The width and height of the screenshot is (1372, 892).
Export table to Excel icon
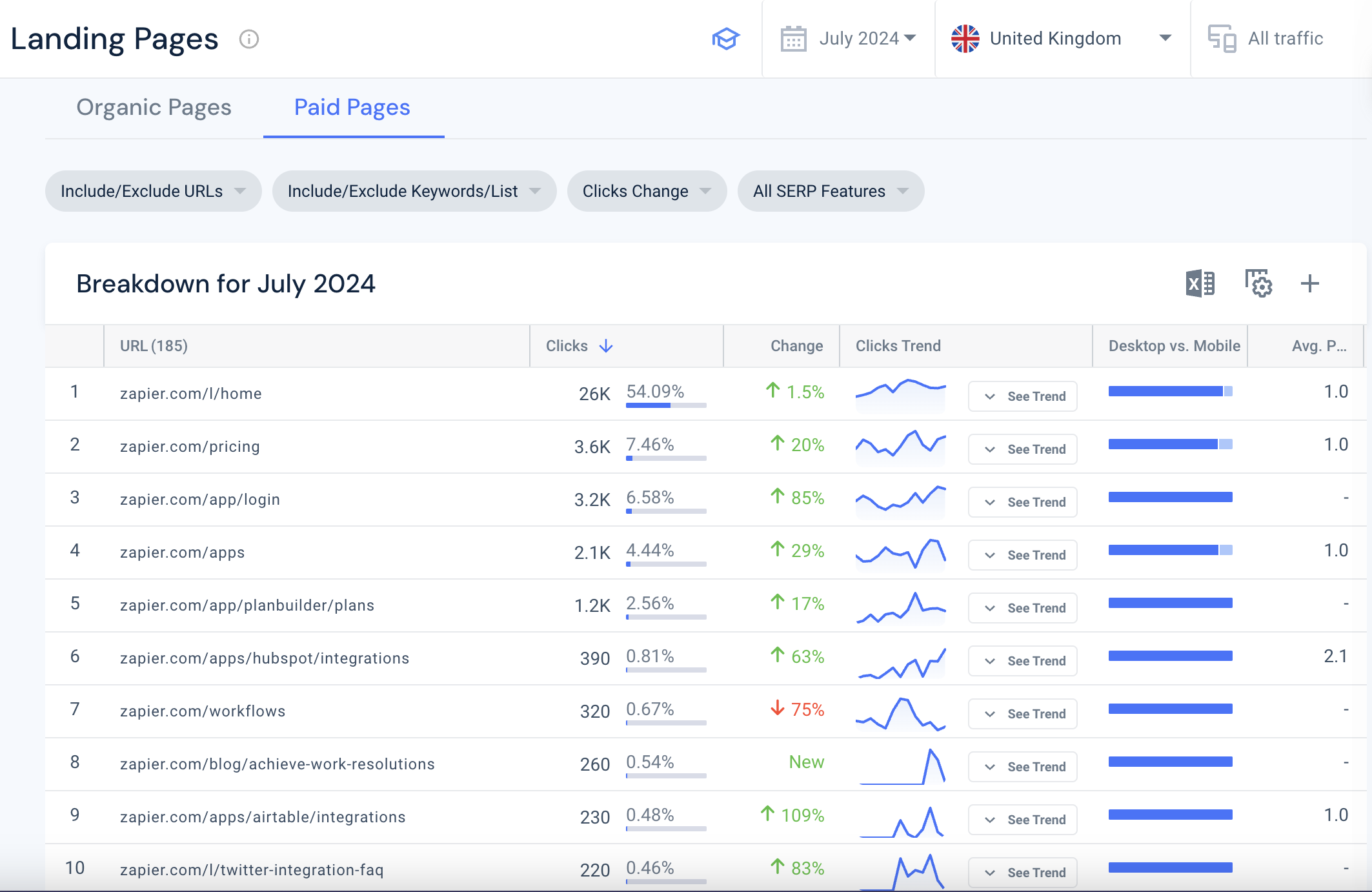pos(1200,283)
